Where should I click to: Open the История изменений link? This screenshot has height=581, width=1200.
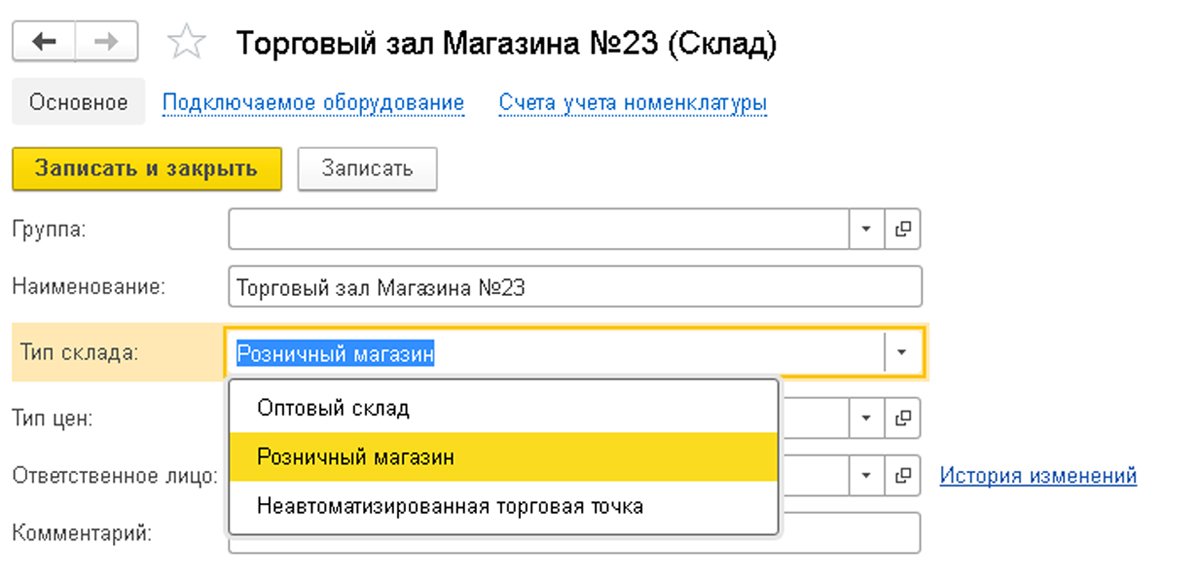[1038, 476]
